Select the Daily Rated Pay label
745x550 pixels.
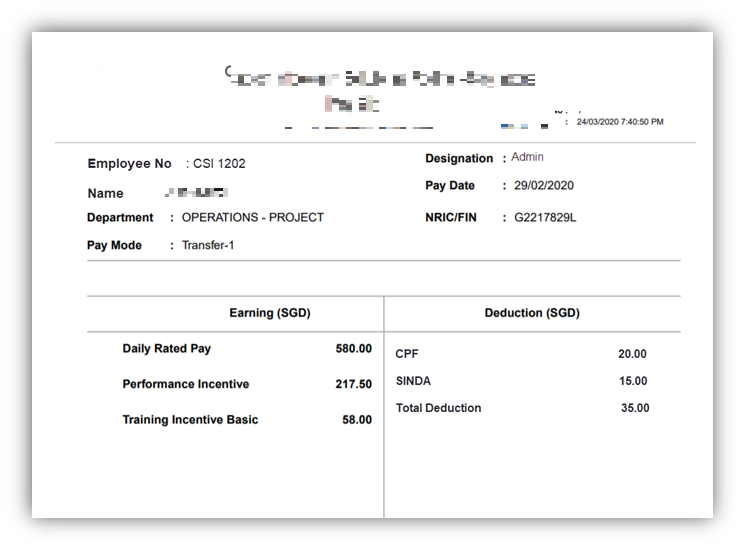[x=167, y=349]
